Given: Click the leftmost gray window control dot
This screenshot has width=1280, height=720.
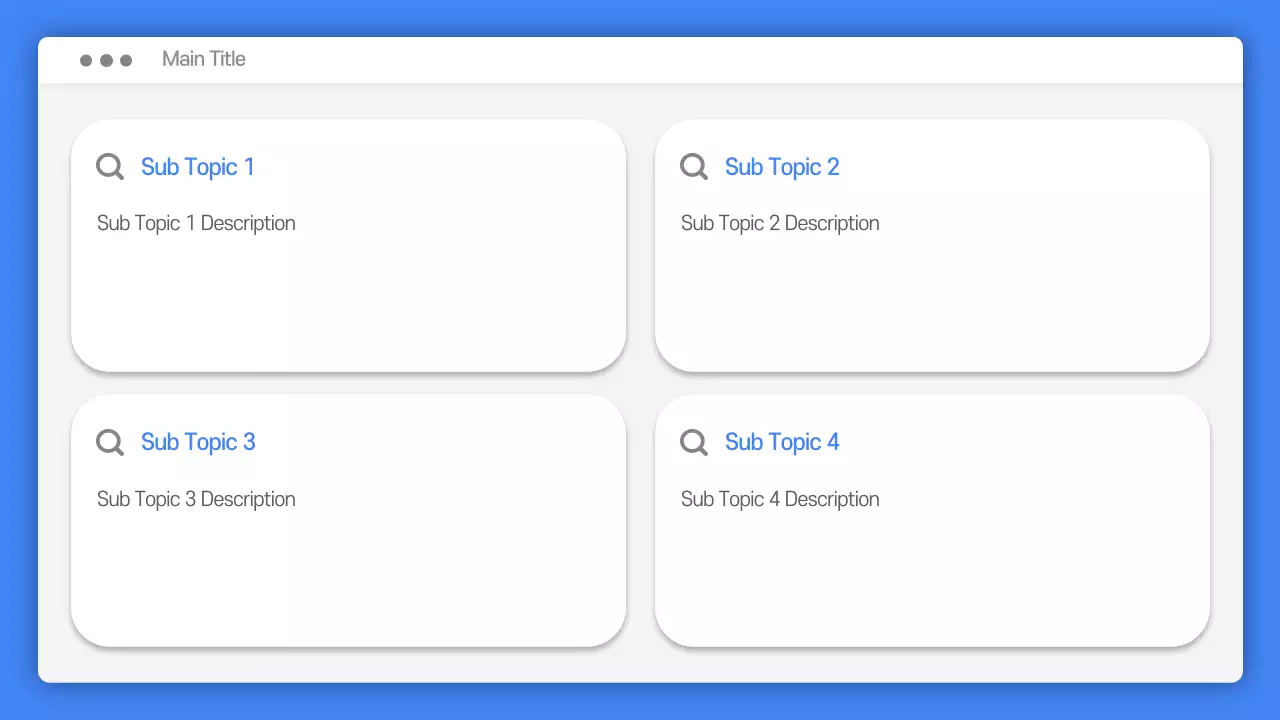Looking at the screenshot, I should click(x=86, y=60).
